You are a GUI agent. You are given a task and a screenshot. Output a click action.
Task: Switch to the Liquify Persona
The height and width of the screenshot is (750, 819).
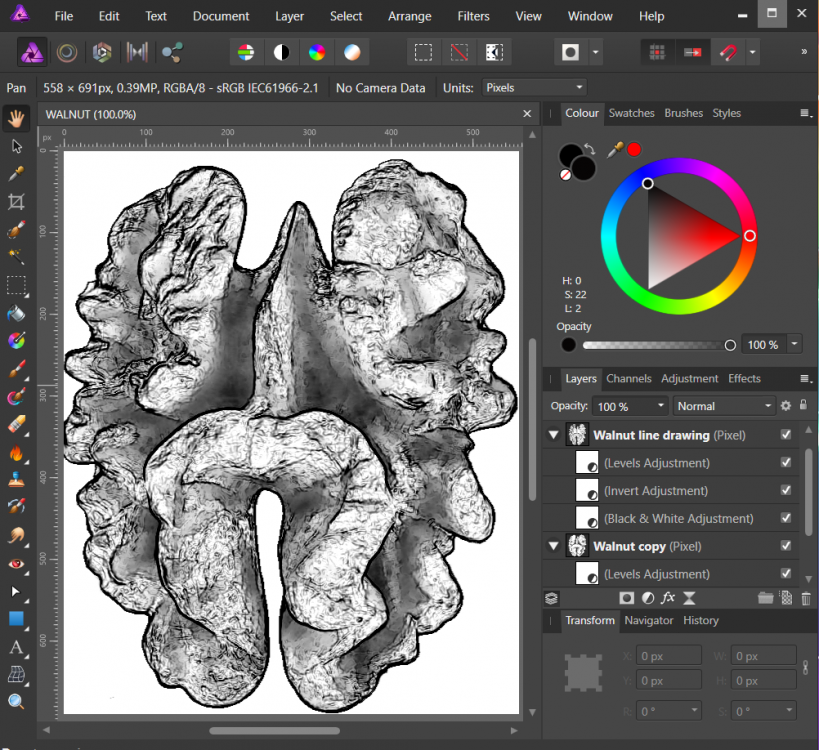click(67, 52)
